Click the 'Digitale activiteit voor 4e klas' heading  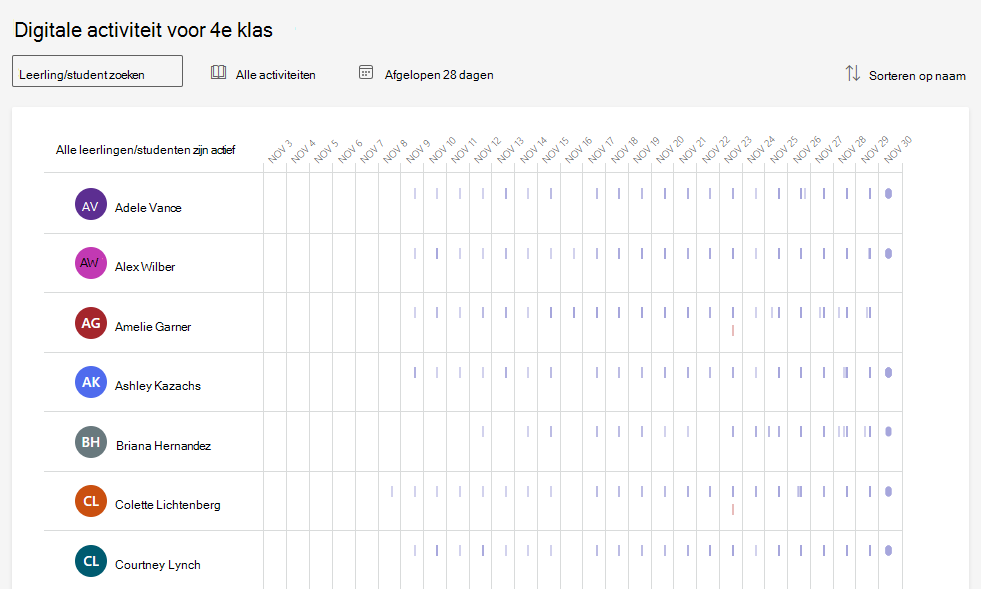(143, 30)
